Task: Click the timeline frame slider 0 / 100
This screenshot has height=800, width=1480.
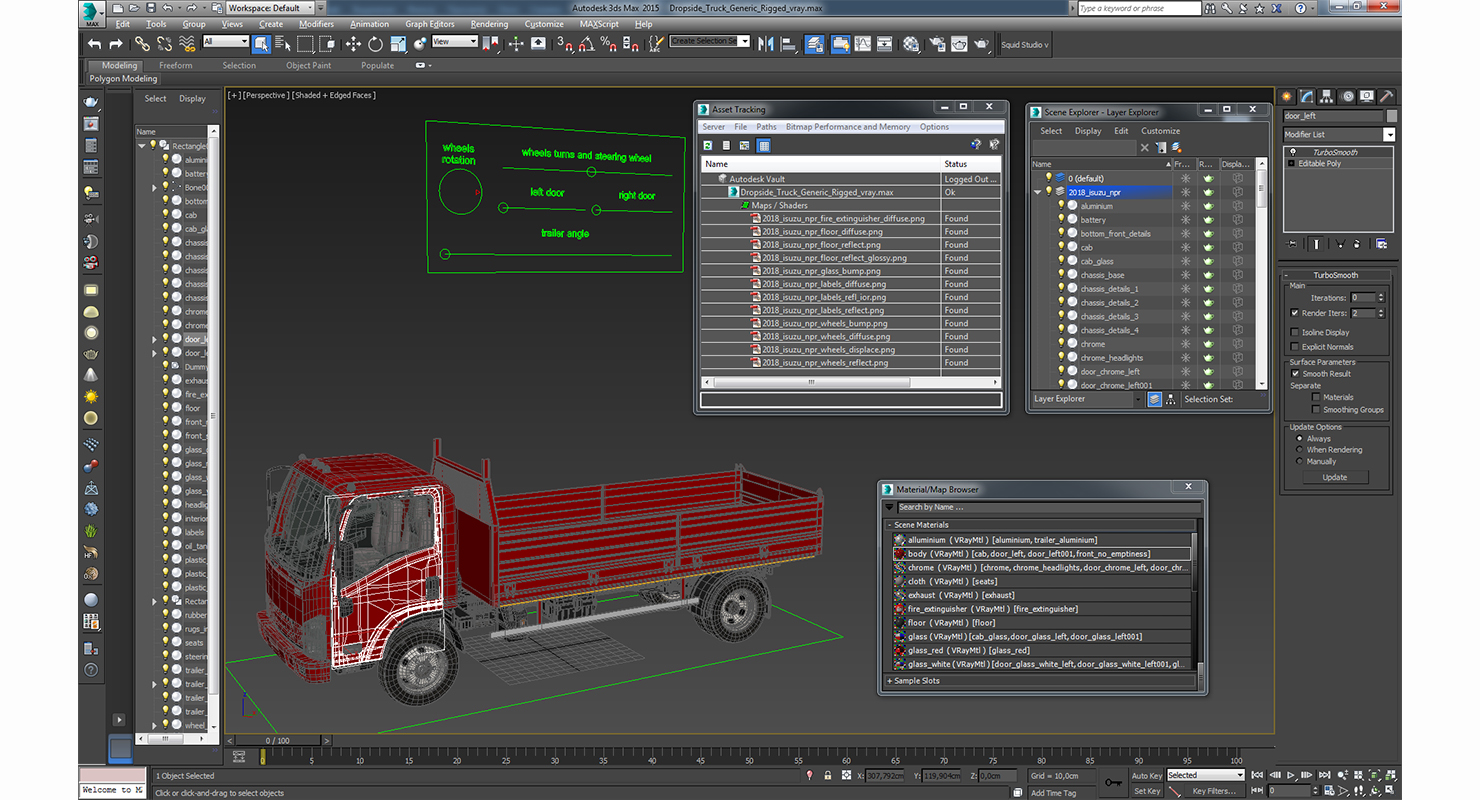Action: click(277, 740)
